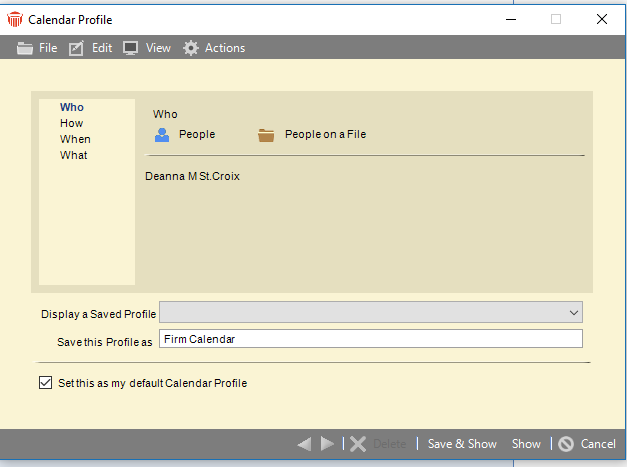Image resolution: width=627 pixels, height=467 pixels.
Task: Choose People to add to the profile
Action: (x=197, y=134)
